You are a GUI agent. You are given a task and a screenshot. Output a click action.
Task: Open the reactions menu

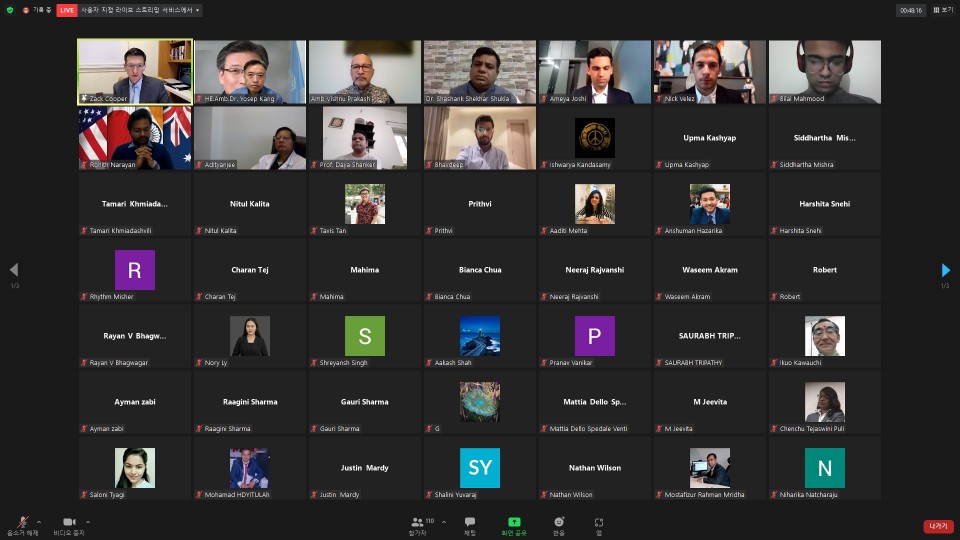(559, 524)
